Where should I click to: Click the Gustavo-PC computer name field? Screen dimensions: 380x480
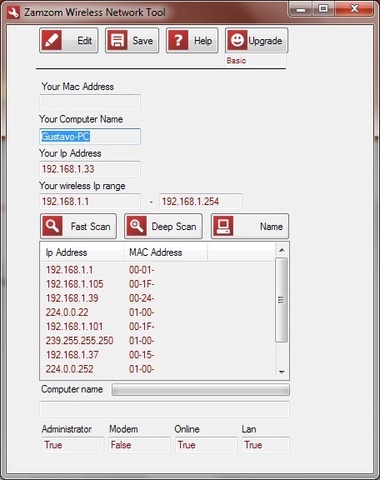[x=90, y=136]
